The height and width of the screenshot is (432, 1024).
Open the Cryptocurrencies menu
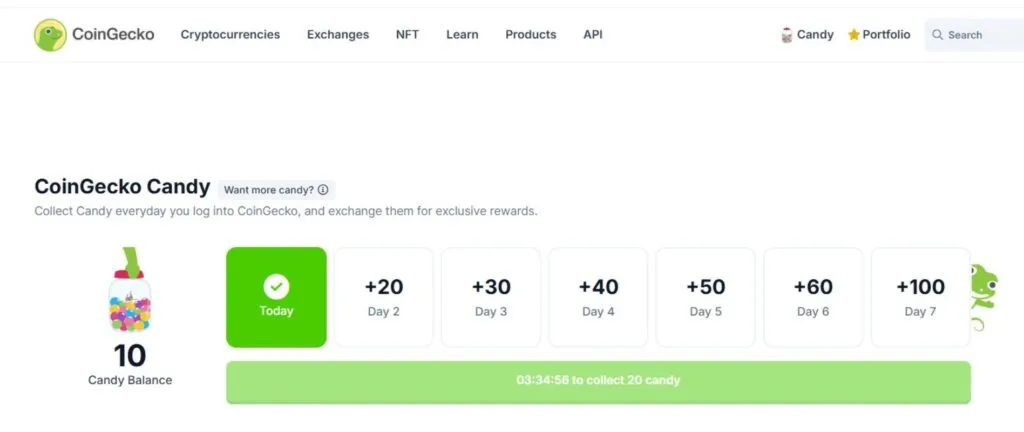point(230,35)
